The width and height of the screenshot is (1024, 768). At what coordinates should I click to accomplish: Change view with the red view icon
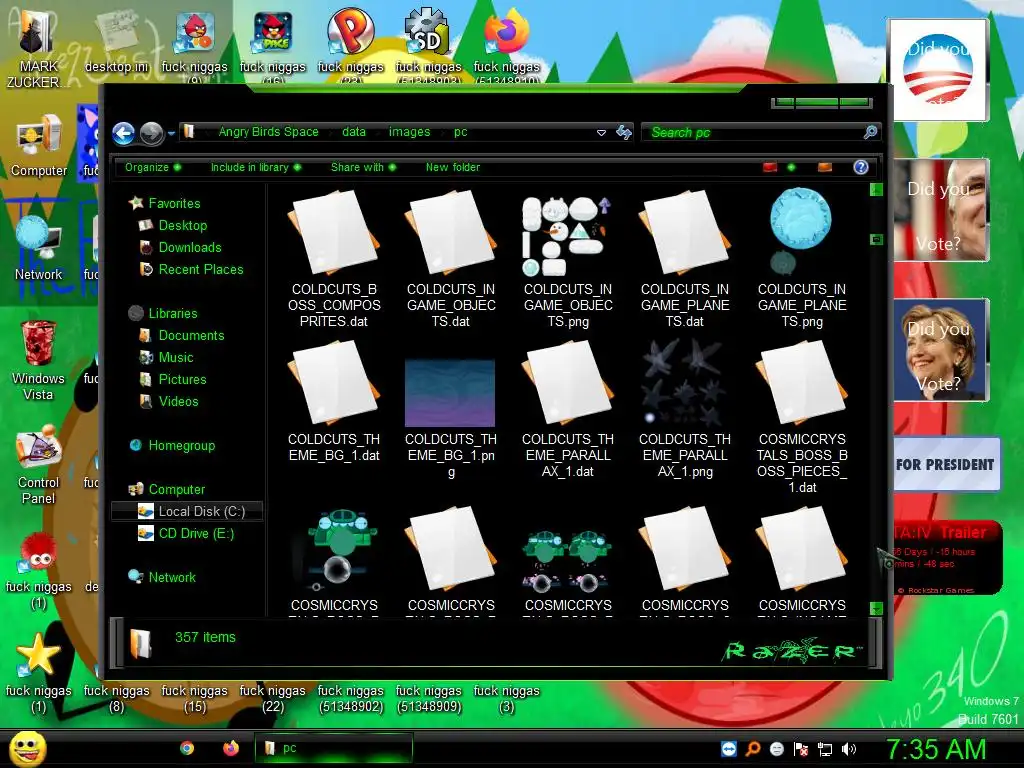[x=770, y=167]
